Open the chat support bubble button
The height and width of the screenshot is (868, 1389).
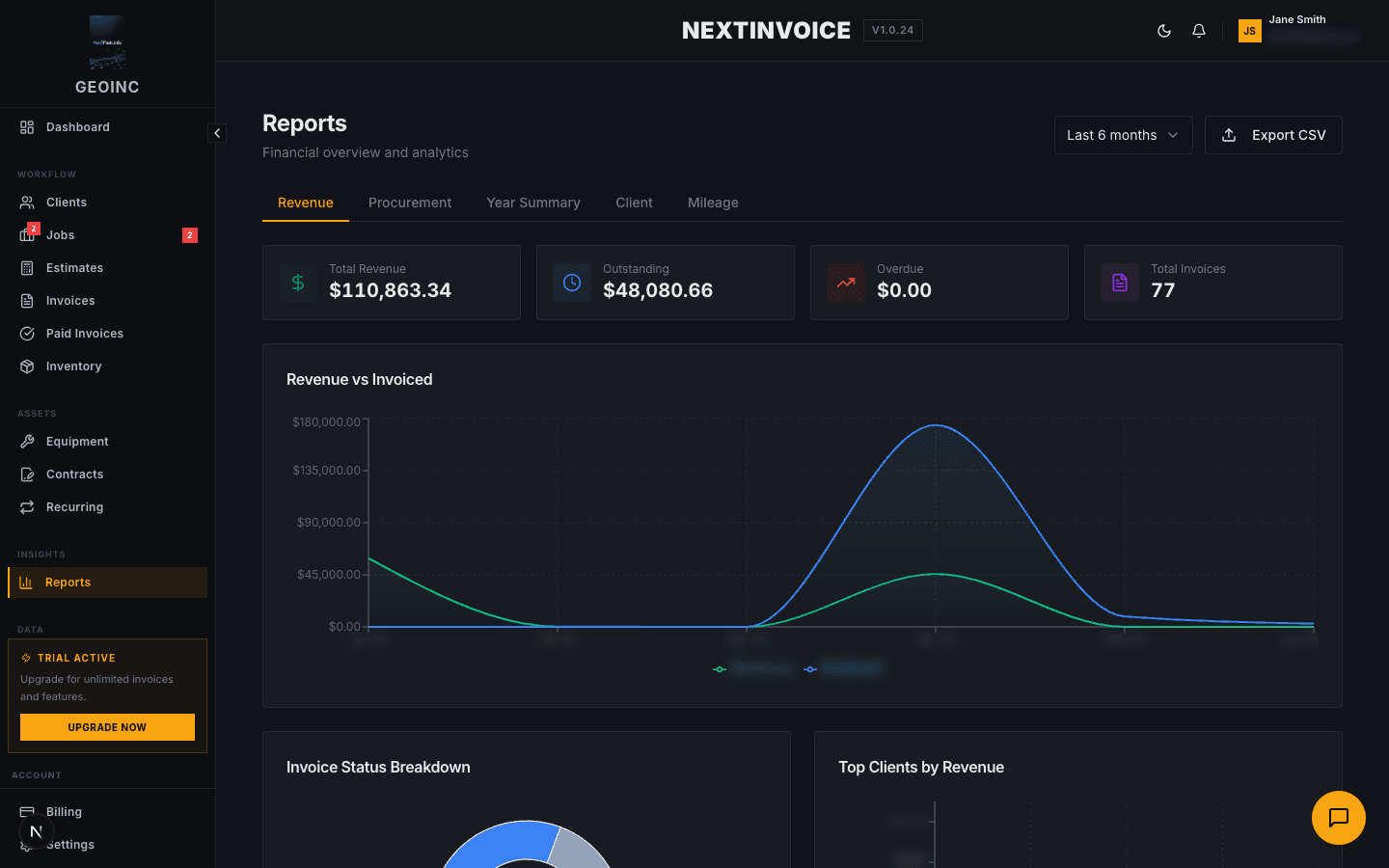[1339, 818]
